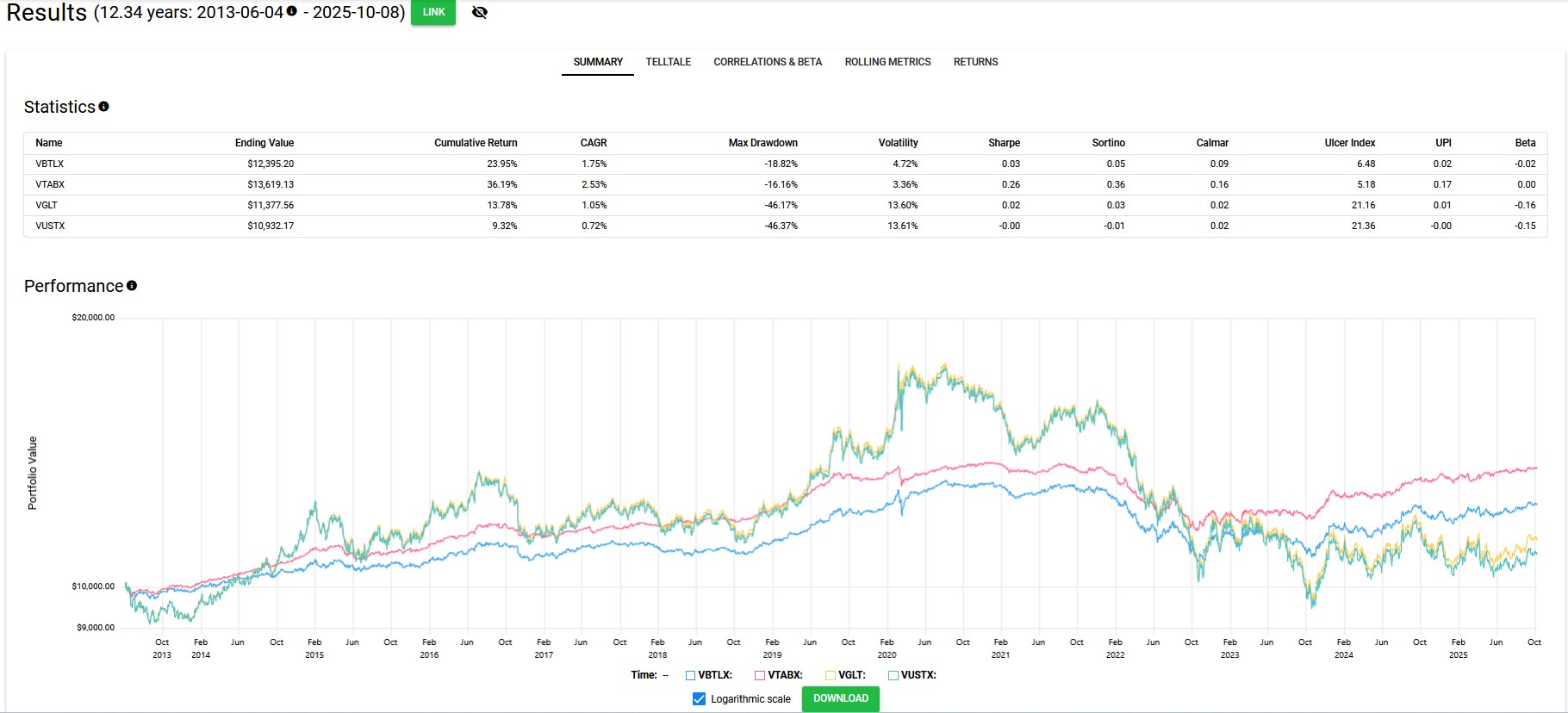This screenshot has height=713, width=1568.
Task: Click the Sharpe column header
Action: pyautogui.click(x=1004, y=143)
